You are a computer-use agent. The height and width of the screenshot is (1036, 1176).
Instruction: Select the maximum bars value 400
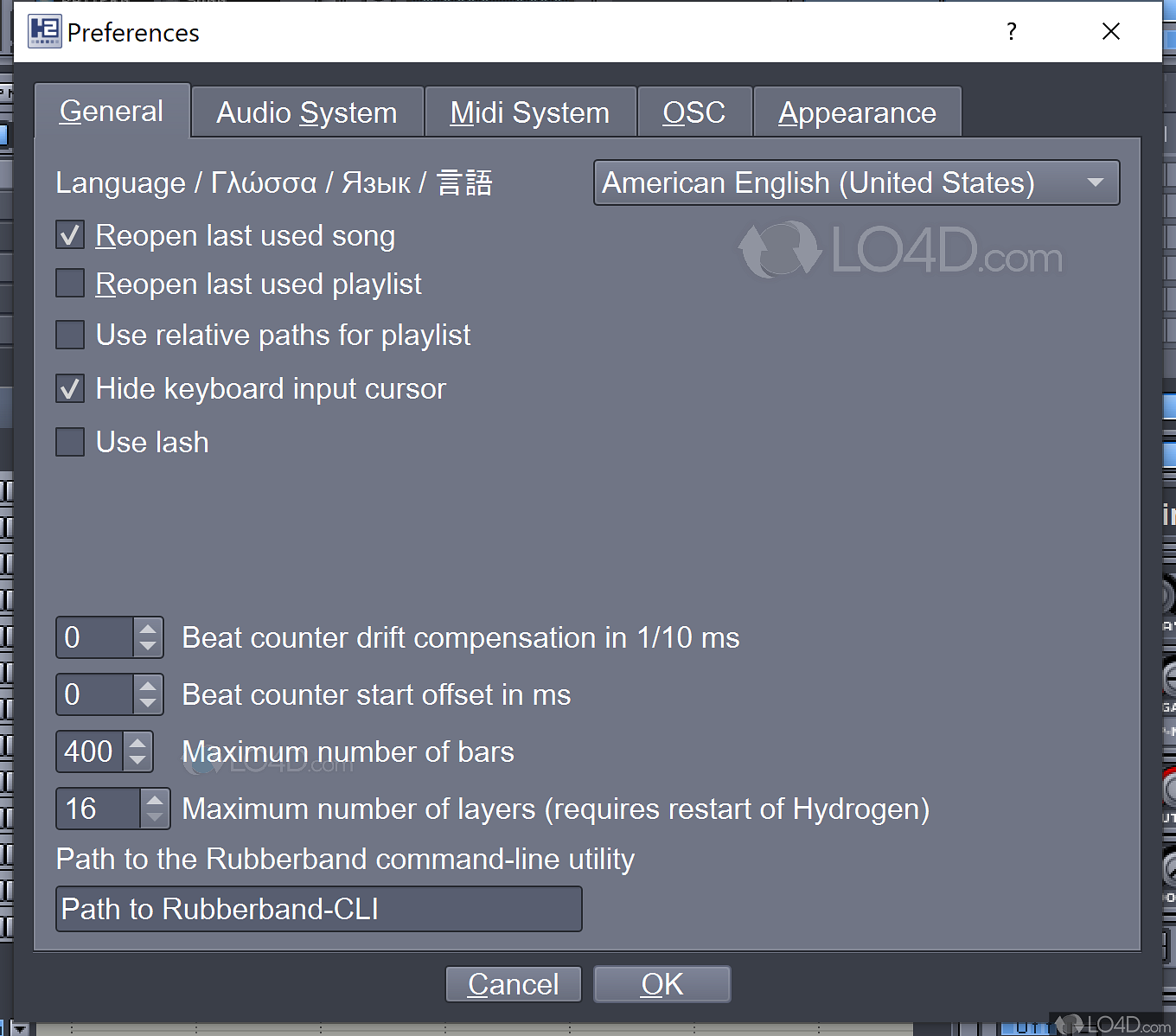(x=90, y=751)
